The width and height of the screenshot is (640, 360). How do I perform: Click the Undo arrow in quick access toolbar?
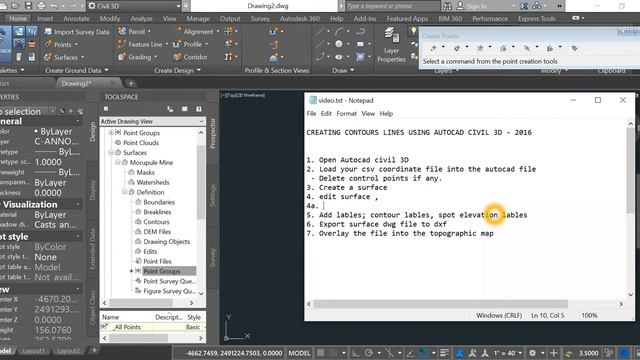click(x=54, y=6)
